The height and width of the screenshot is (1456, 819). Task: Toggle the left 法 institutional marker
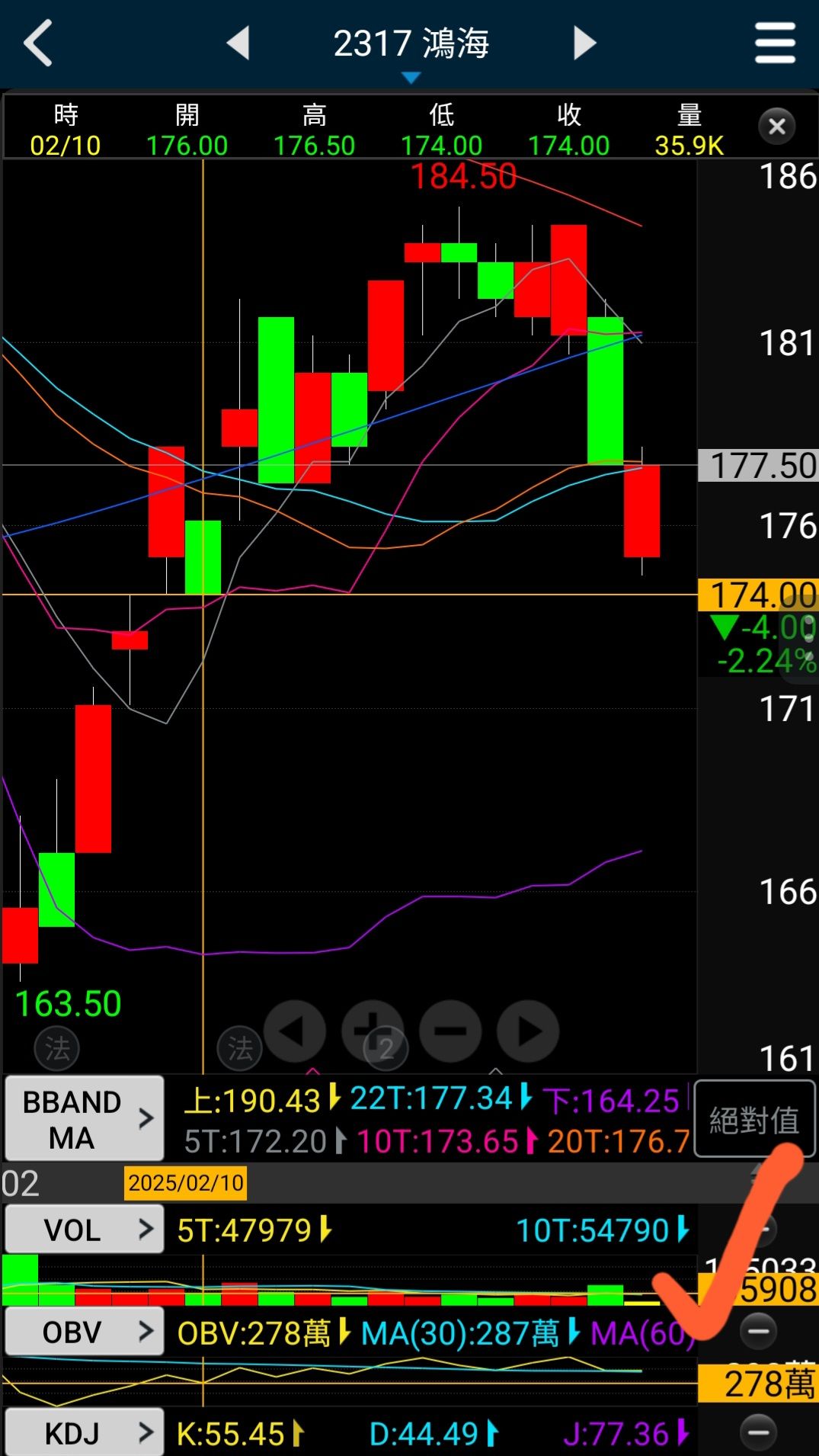(x=57, y=1048)
